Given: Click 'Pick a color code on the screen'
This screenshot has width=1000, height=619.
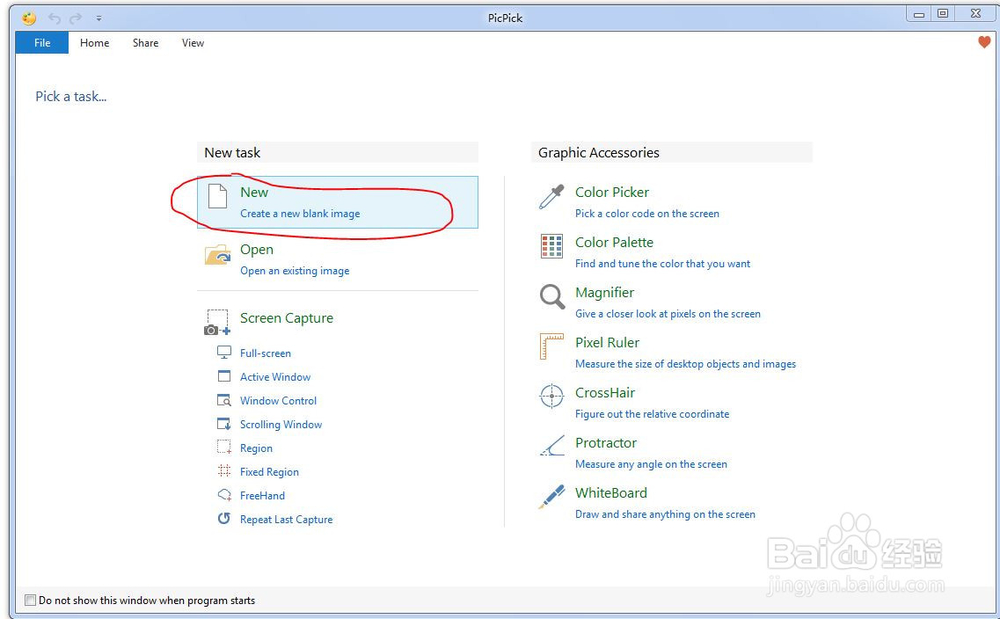Looking at the screenshot, I should tap(647, 214).
